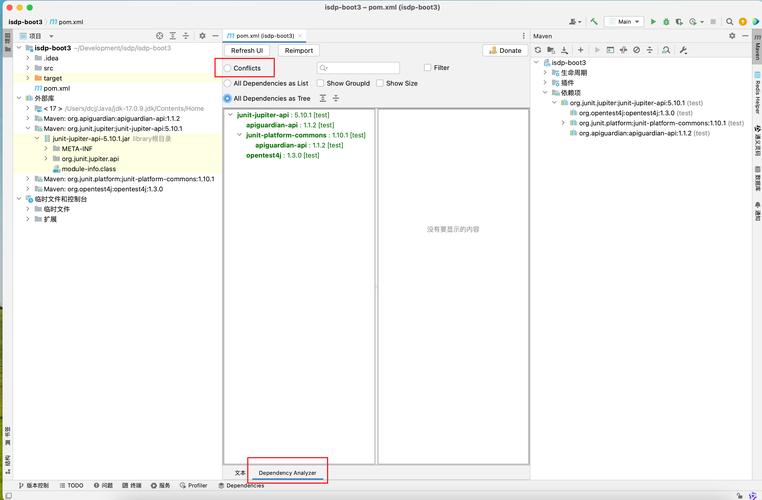762x500 pixels.
Task: Tick the Filter checkbox
Action: pyautogui.click(x=427, y=68)
